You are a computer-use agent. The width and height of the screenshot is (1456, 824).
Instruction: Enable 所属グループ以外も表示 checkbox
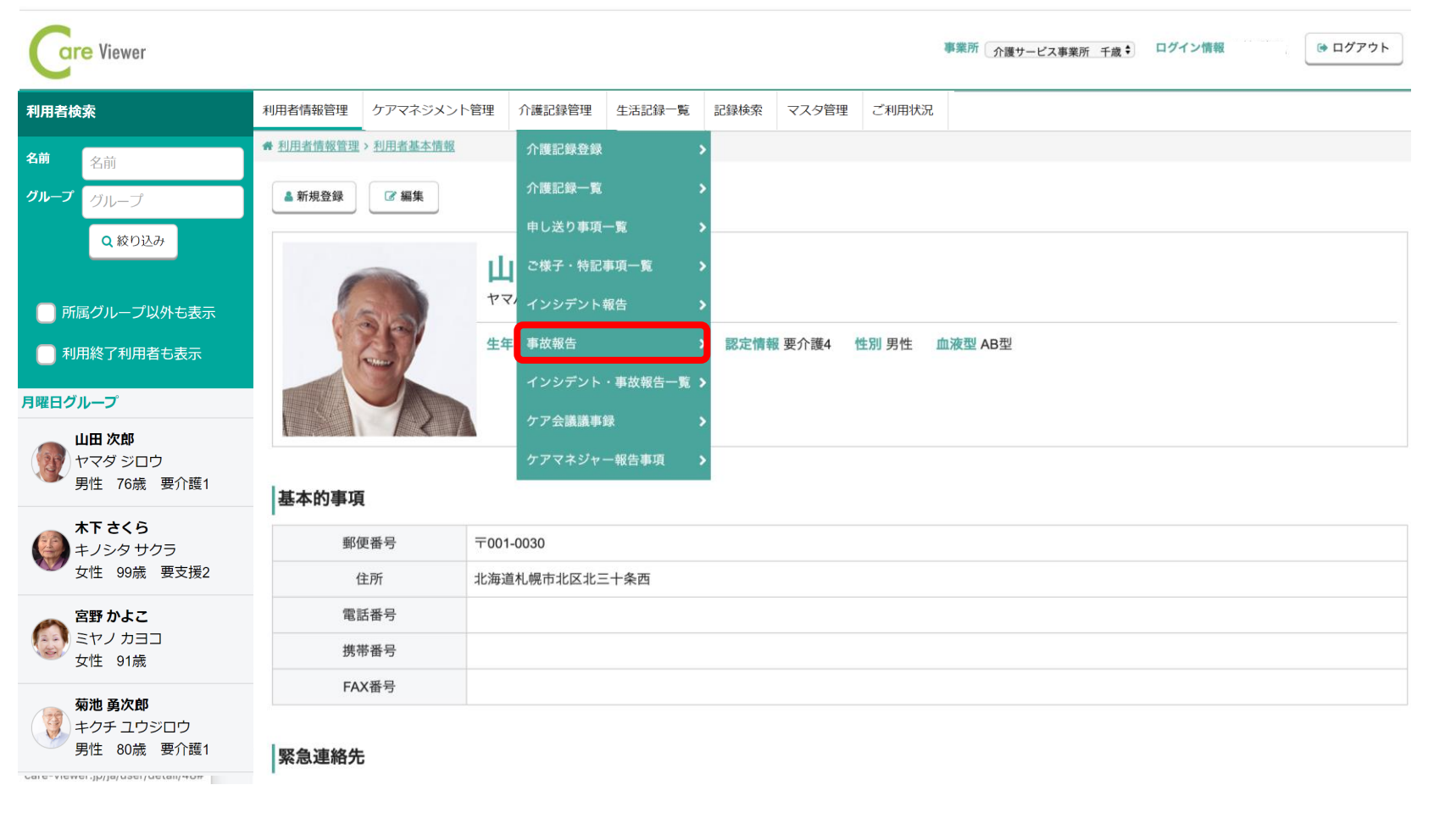(47, 313)
